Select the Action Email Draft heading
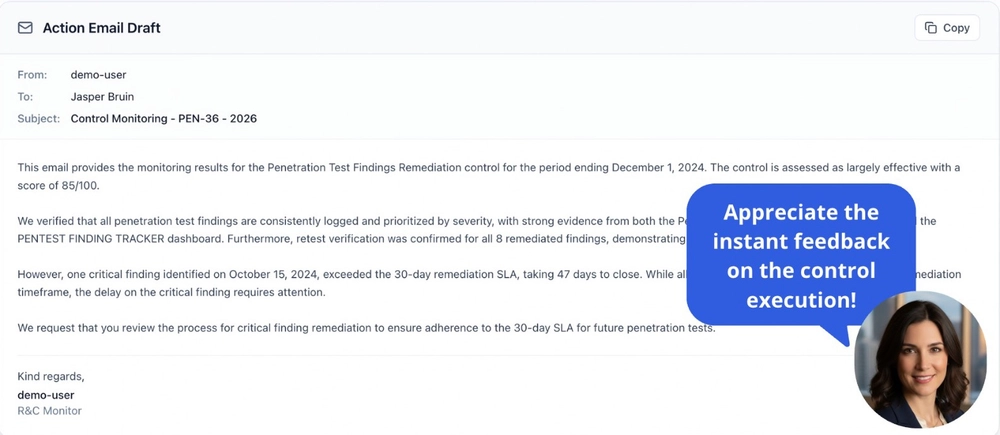 pos(101,28)
